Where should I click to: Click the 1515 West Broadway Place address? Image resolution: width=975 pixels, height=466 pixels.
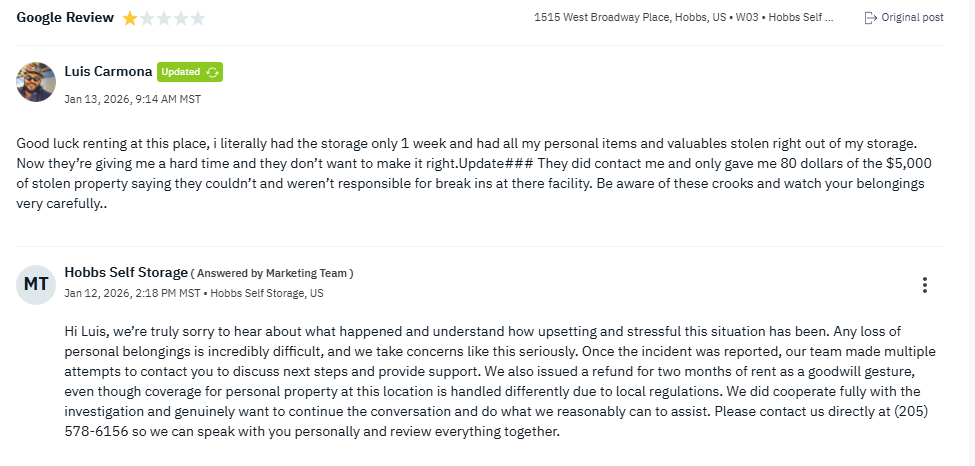(601, 18)
